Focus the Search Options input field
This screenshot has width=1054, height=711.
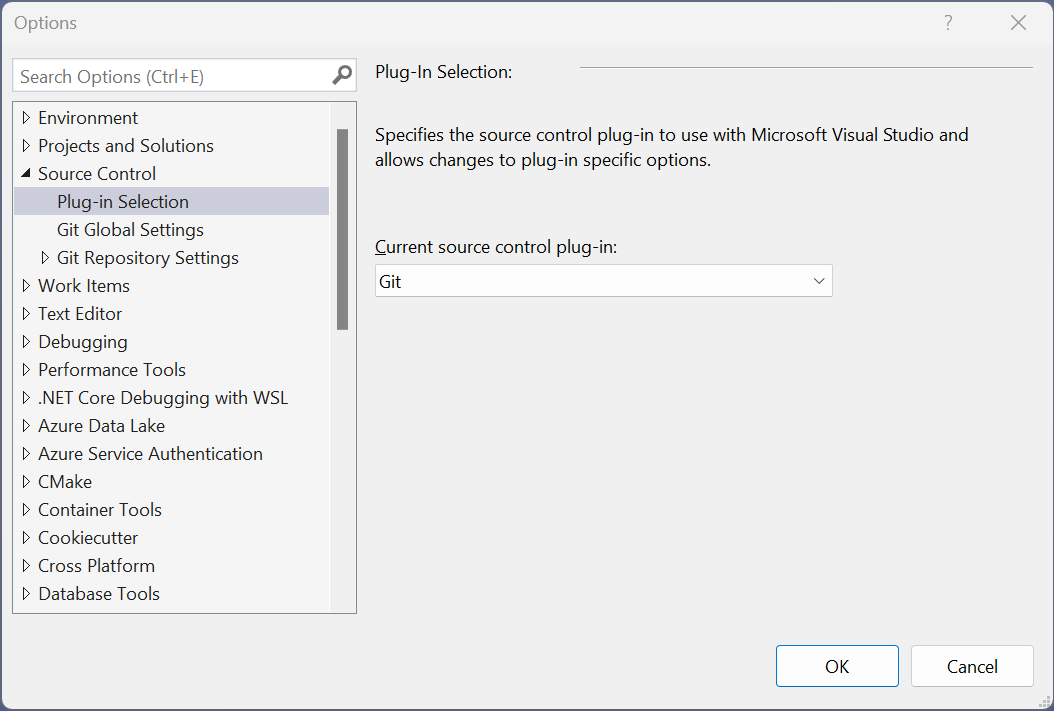170,76
